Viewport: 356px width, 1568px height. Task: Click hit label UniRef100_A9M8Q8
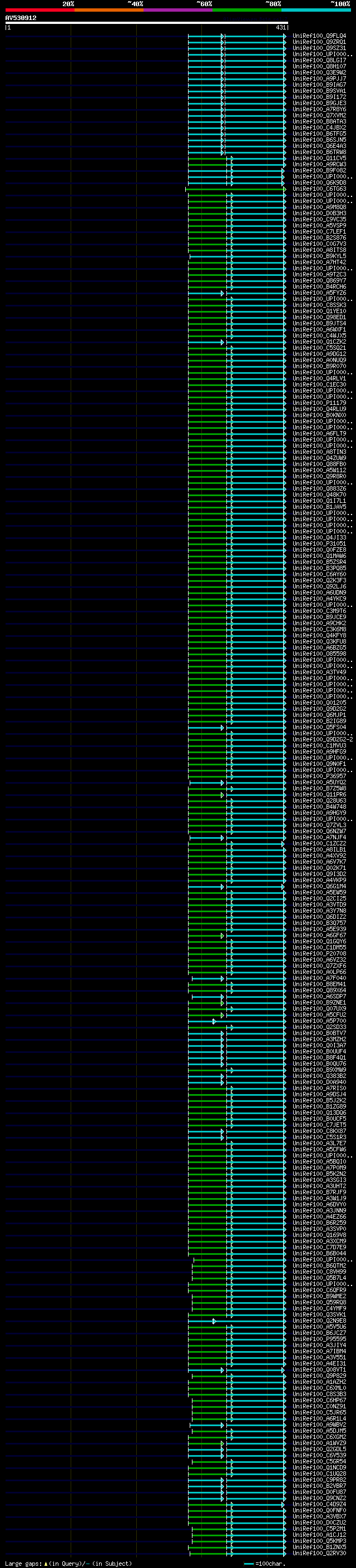[319, 207]
